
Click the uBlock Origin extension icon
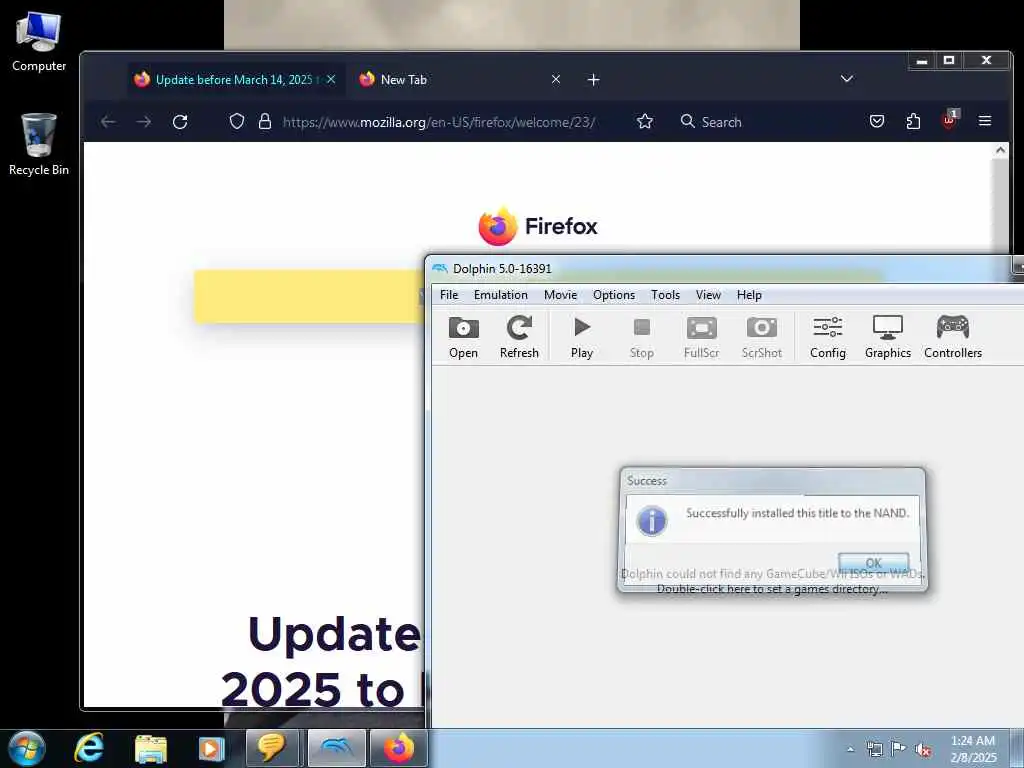click(950, 120)
